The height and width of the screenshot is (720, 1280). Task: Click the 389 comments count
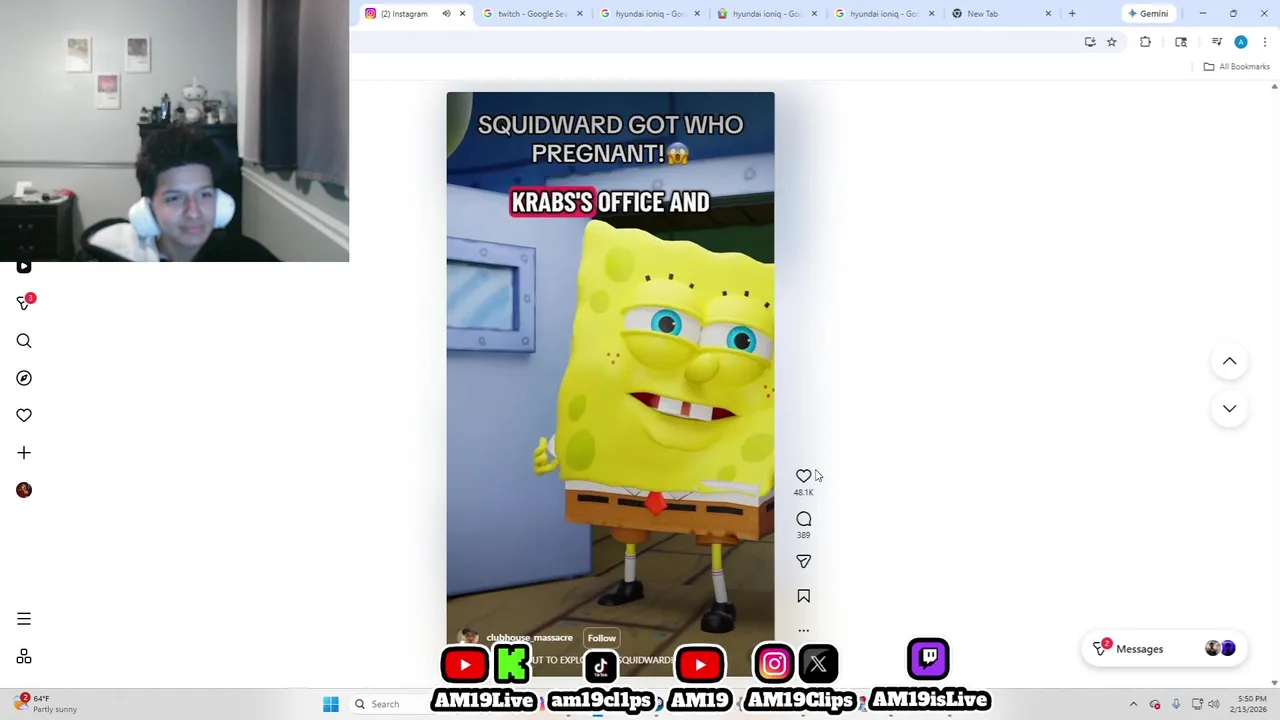[x=803, y=535]
